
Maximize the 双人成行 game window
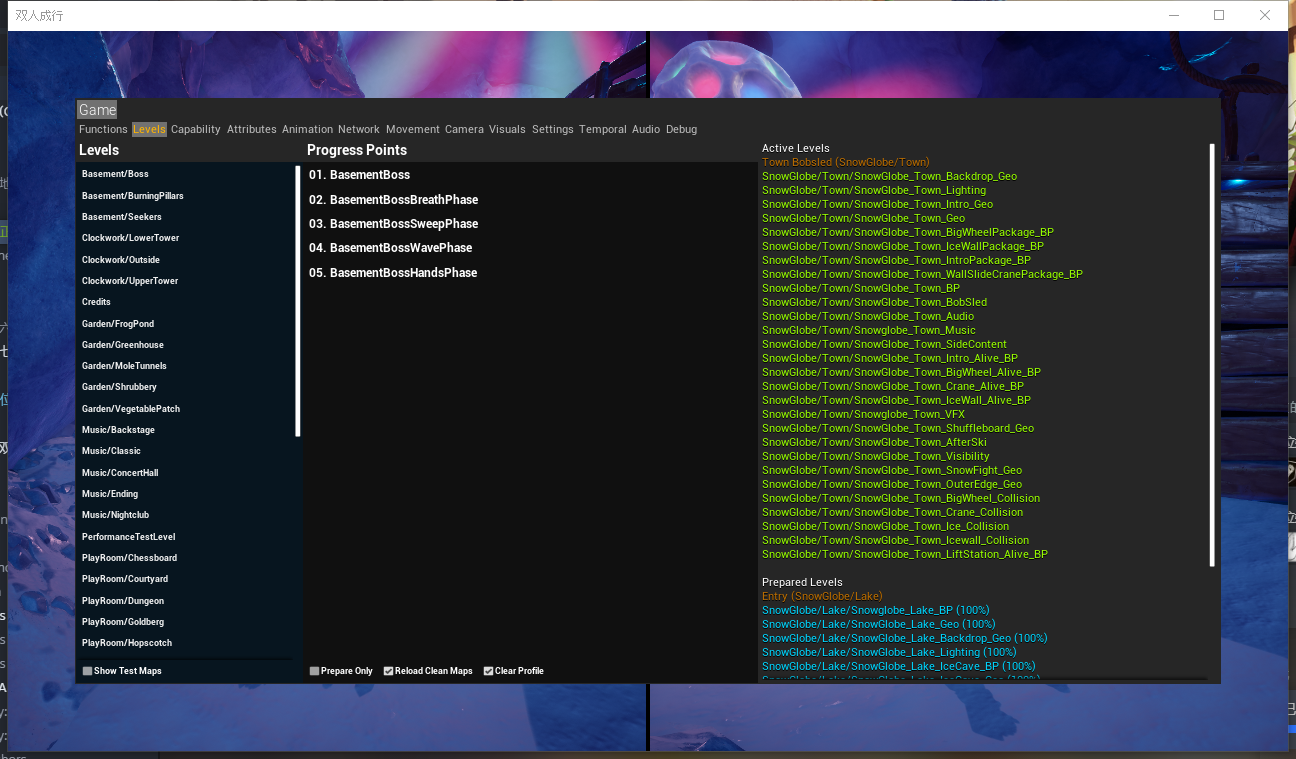[1219, 15]
